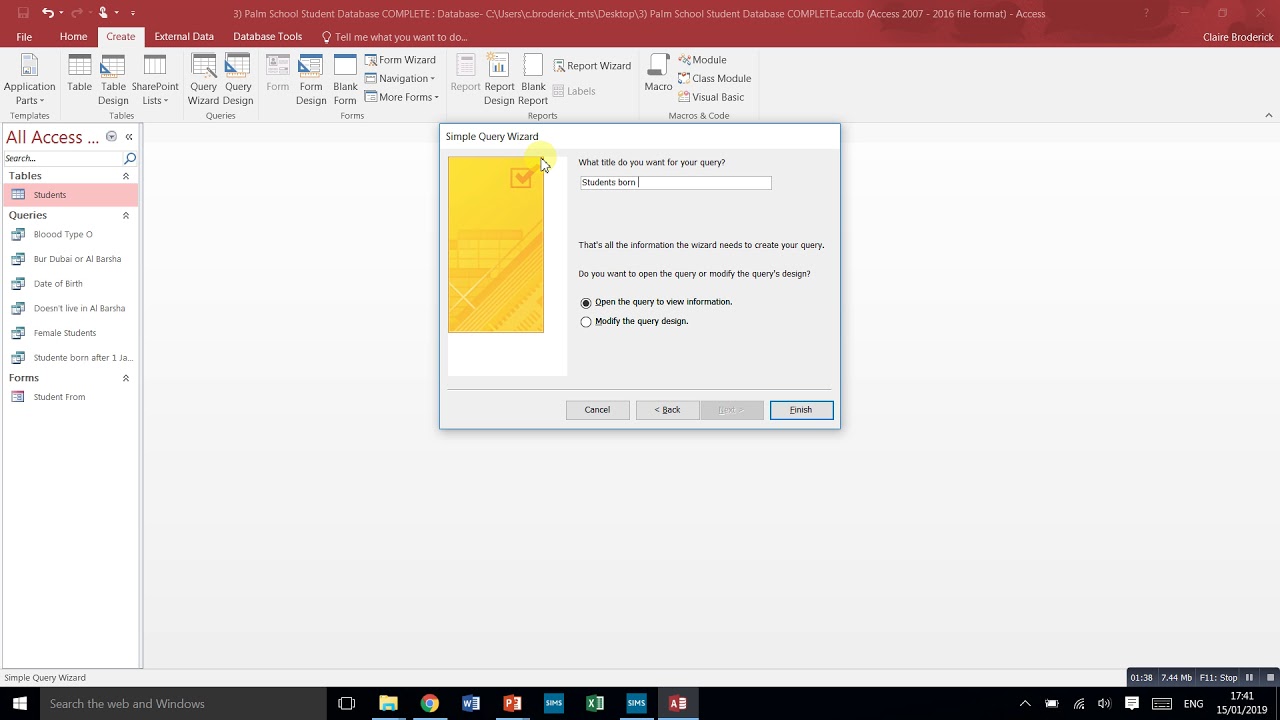This screenshot has width=1280, height=720.
Task: Select the Female Students query
Action: click(70, 333)
